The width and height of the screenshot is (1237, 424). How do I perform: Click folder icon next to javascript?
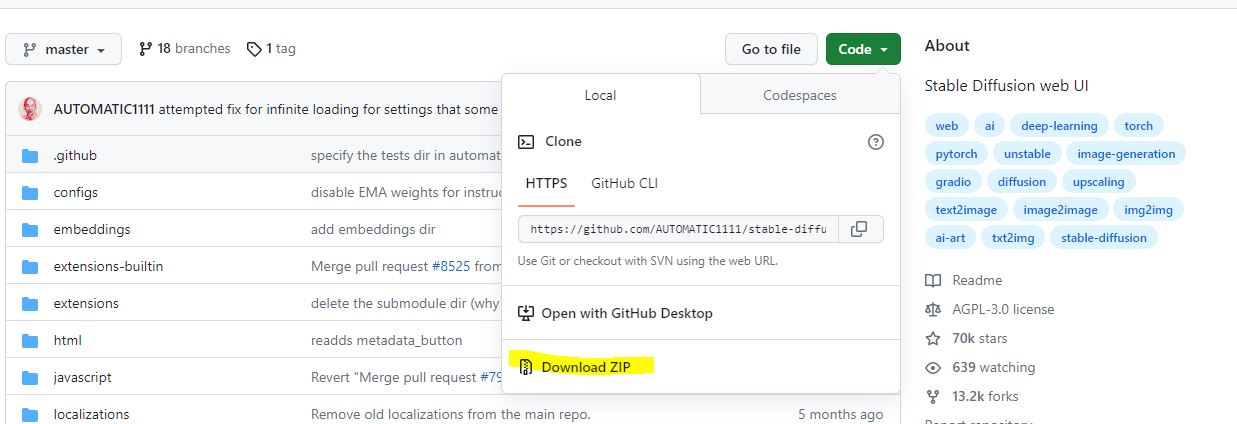tap(30, 377)
